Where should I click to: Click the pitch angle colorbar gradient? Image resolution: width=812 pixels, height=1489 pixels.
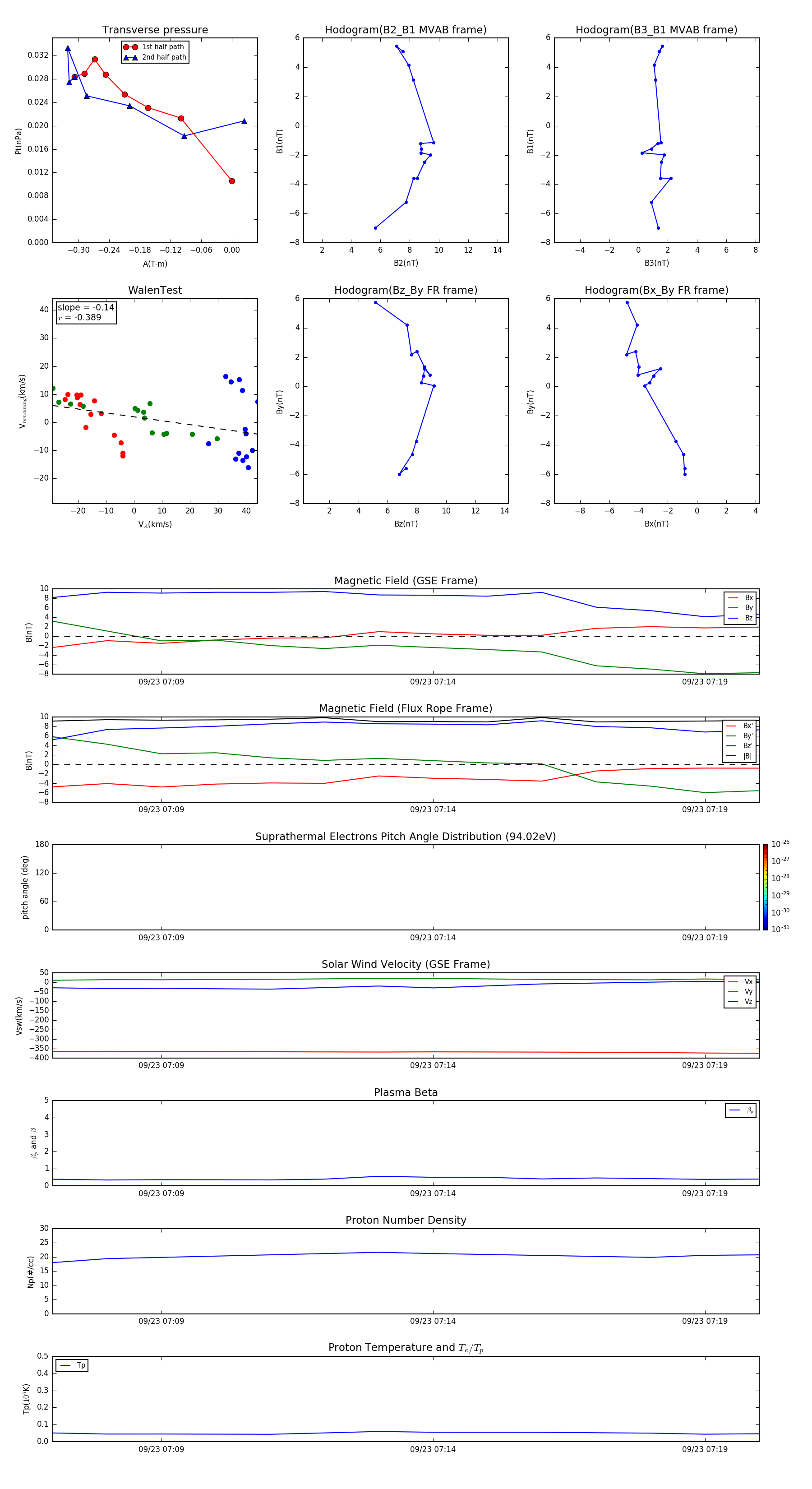765,887
